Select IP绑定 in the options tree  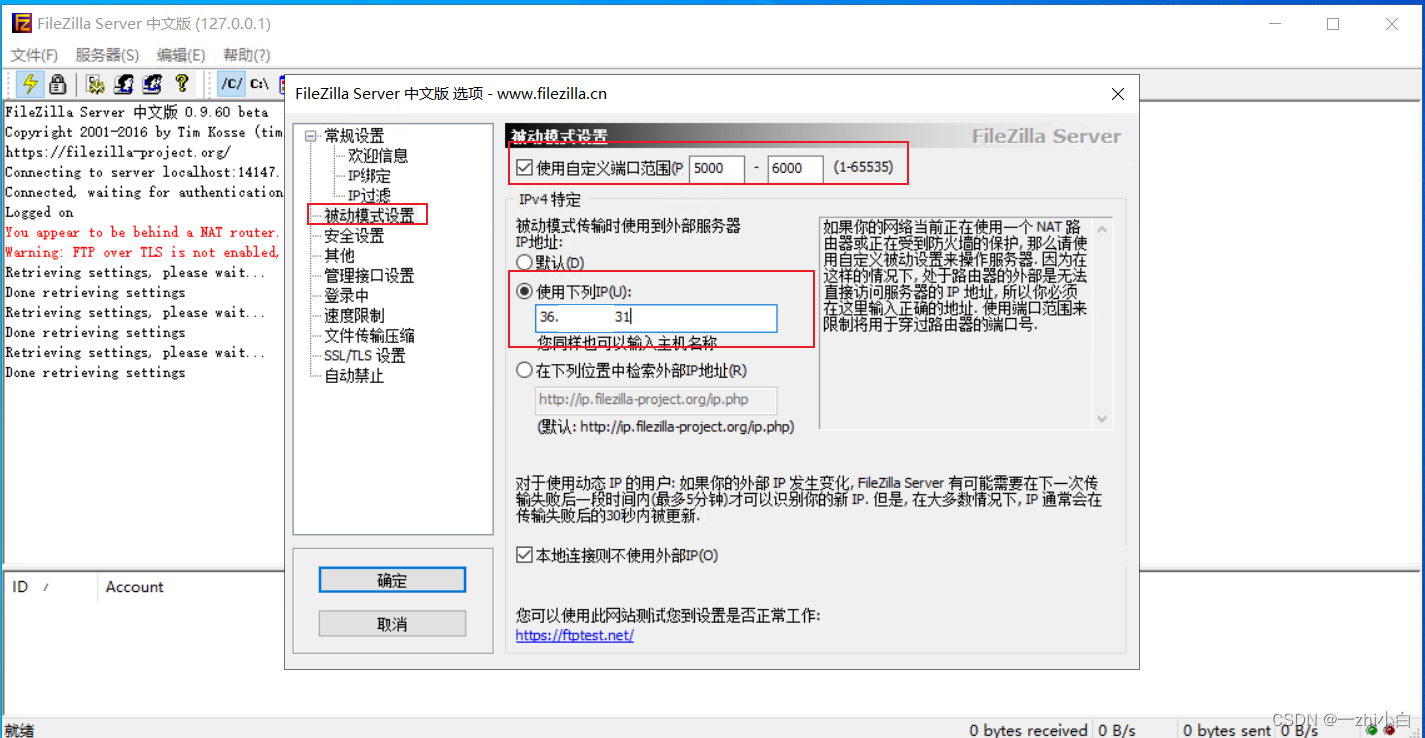click(369, 176)
